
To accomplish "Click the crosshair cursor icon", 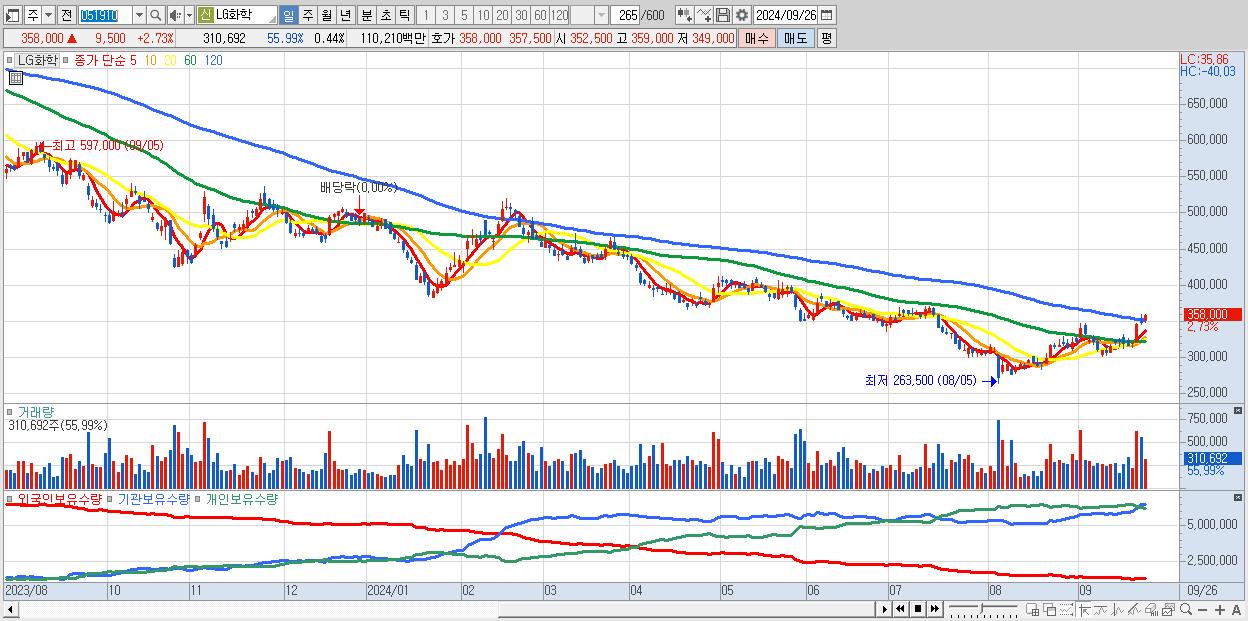I will click(x=1084, y=609).
